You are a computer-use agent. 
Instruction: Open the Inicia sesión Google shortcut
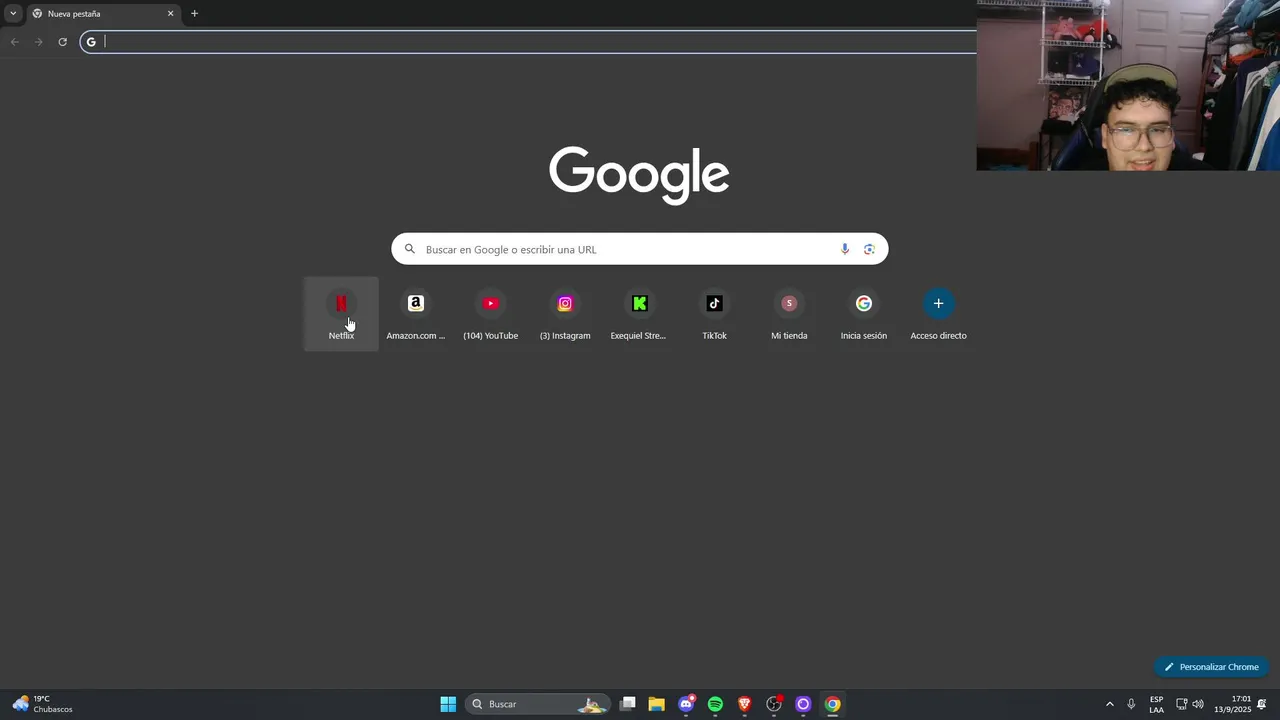pos(863,314)
